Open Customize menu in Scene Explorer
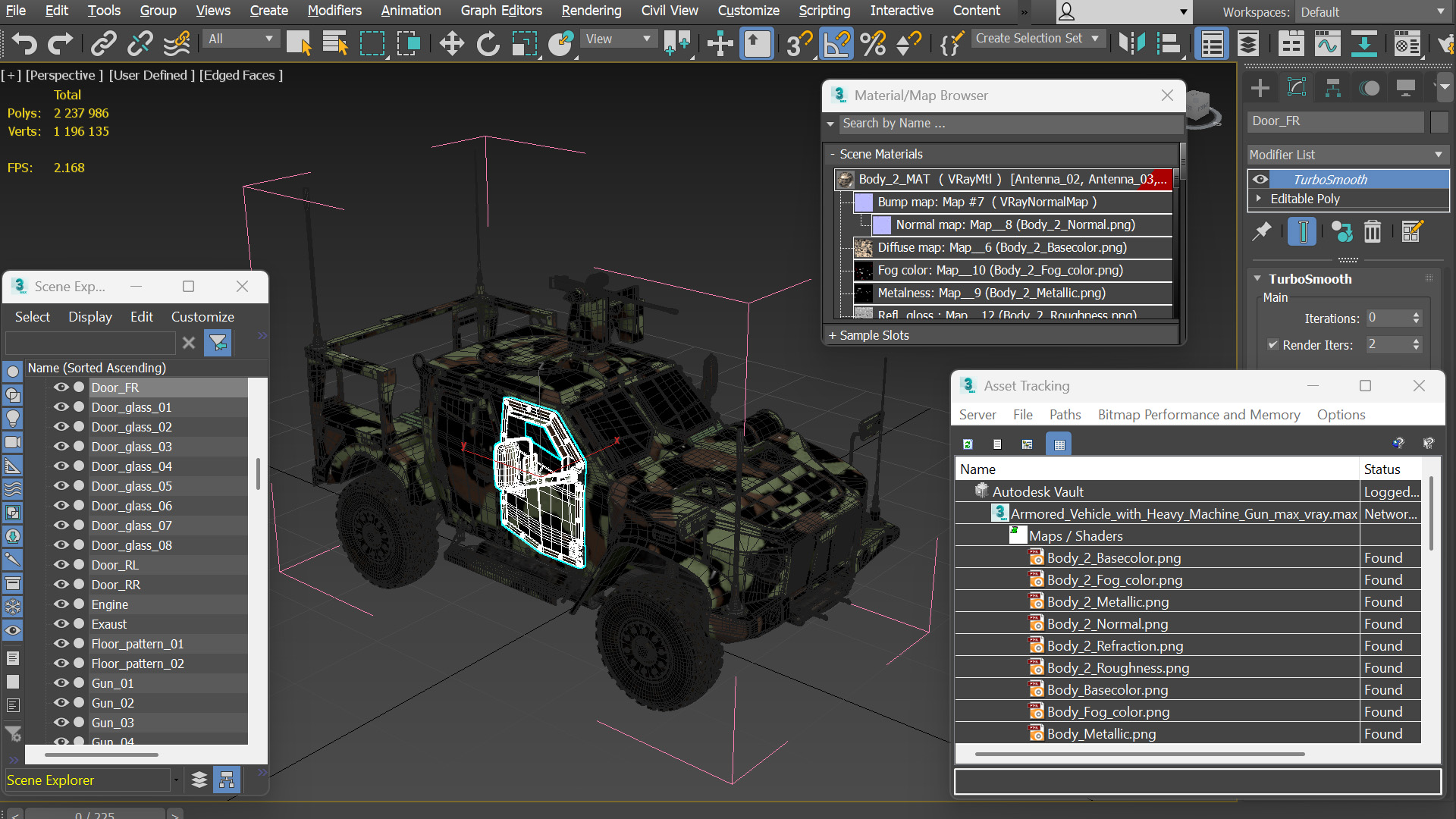This screenshot has width=1456, height=819. point(202,317)
